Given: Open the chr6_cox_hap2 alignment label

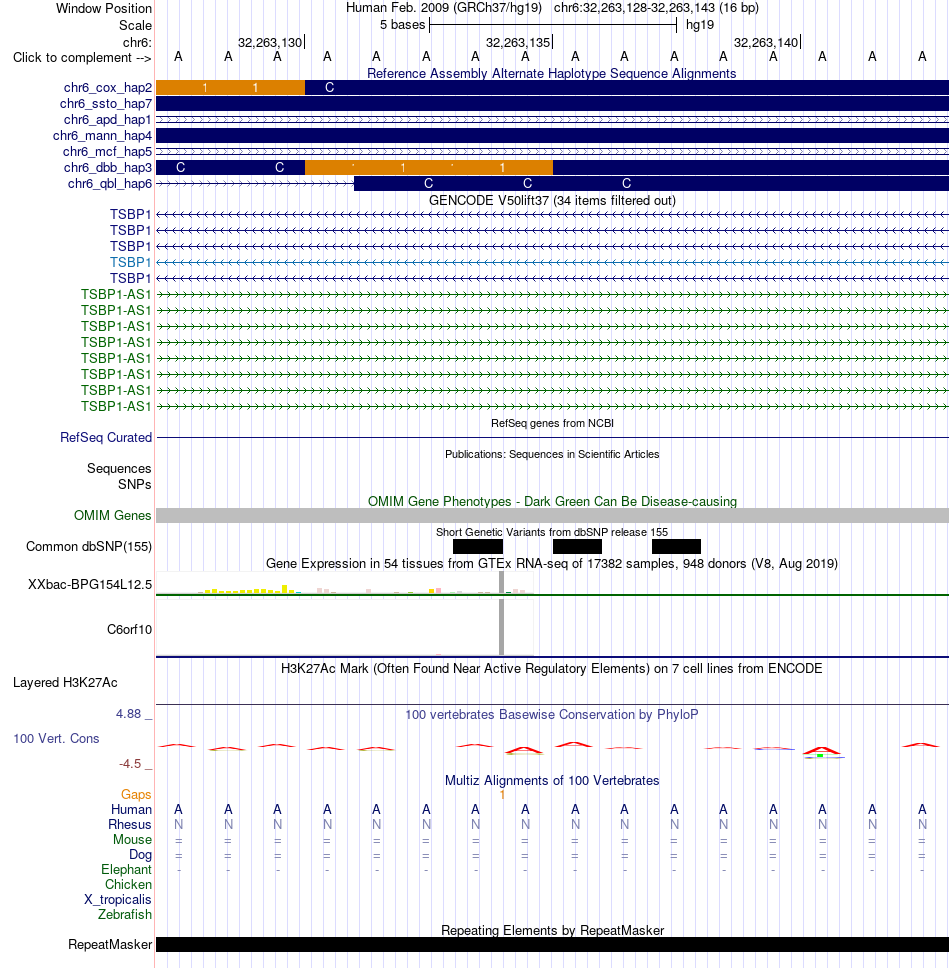Looking at the screenshot, I should [107, 88].
